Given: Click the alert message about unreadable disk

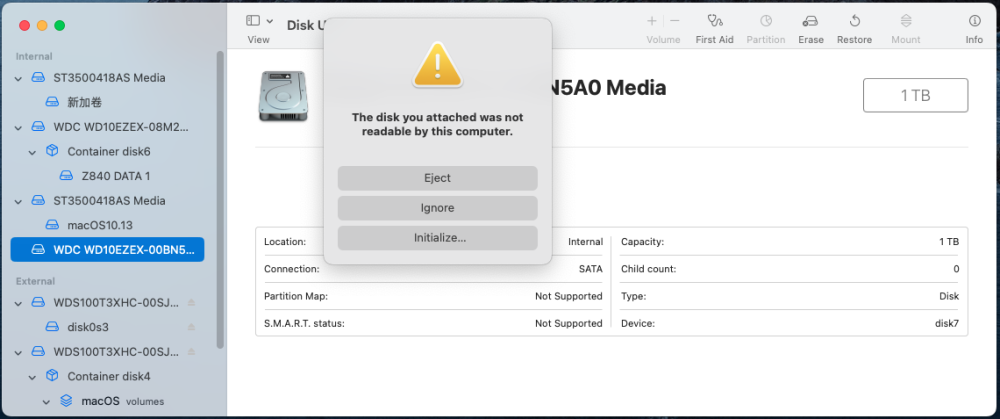Looking at the screenshot, I should point(438,125).
